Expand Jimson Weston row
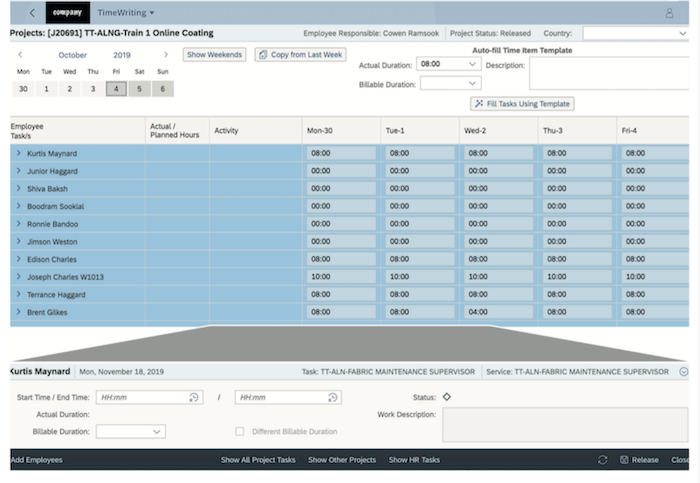This screenshot has height=483, width=700. pos(18,241)
